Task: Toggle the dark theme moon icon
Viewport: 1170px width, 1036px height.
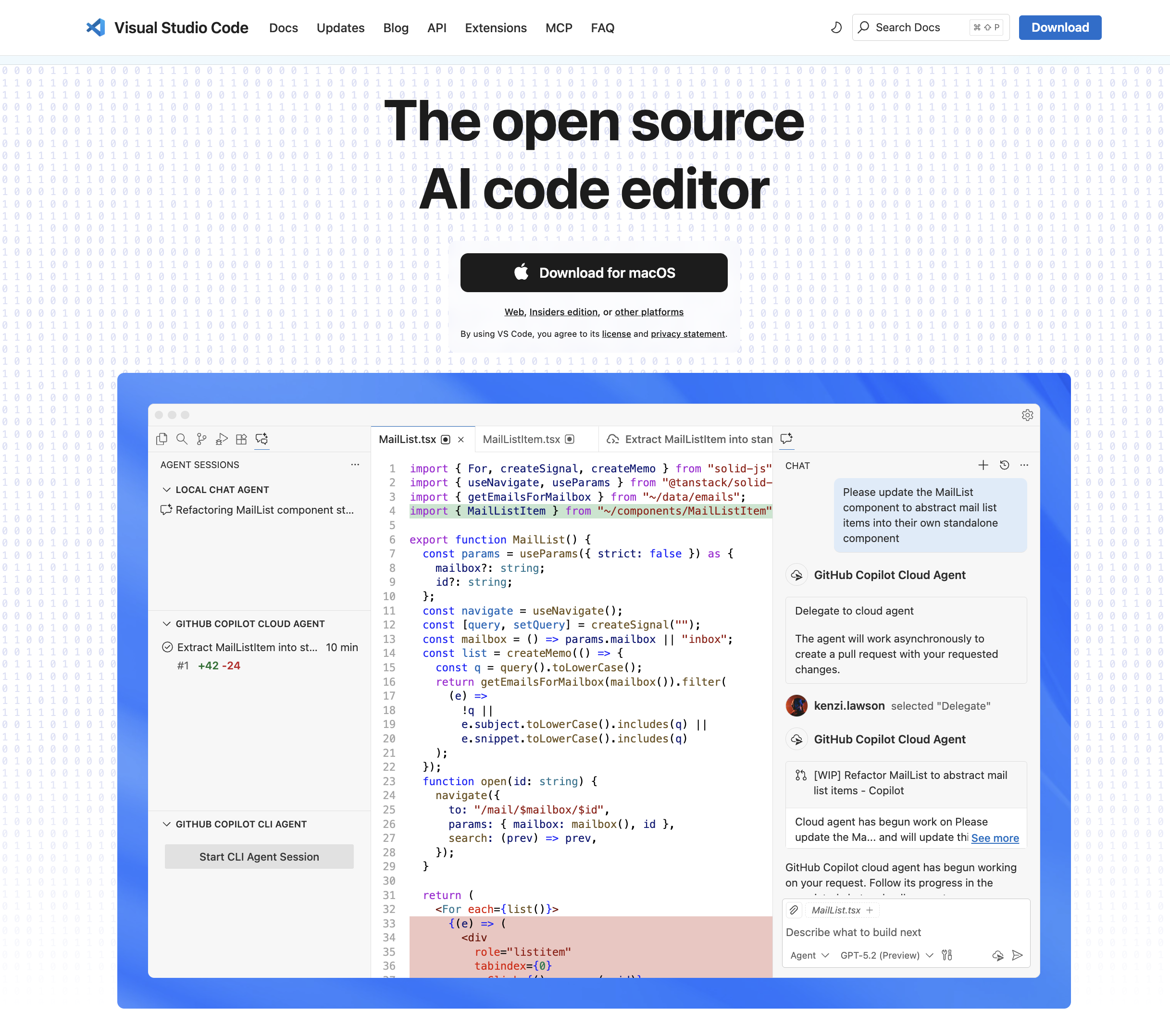Action: (836, 27)
